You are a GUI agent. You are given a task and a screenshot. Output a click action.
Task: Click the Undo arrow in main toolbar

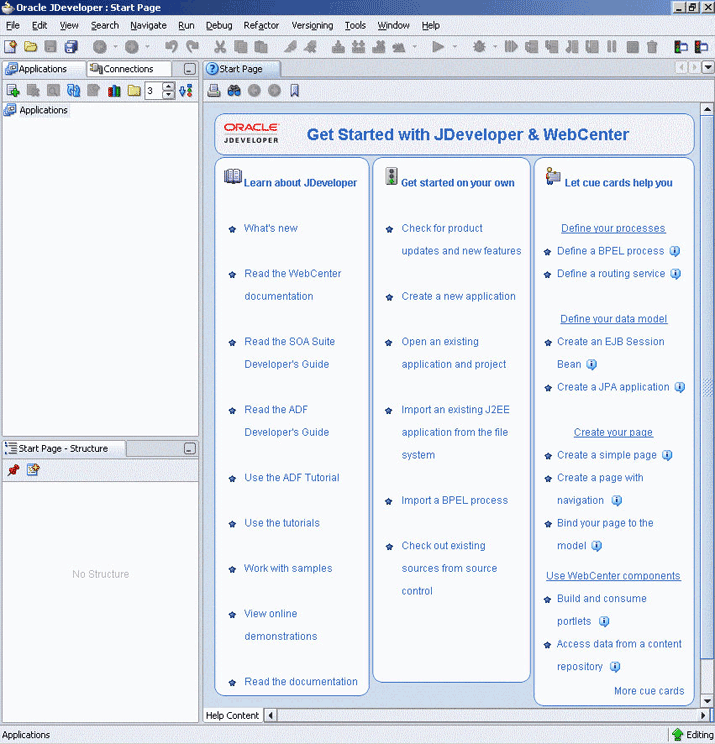(171, 46)
